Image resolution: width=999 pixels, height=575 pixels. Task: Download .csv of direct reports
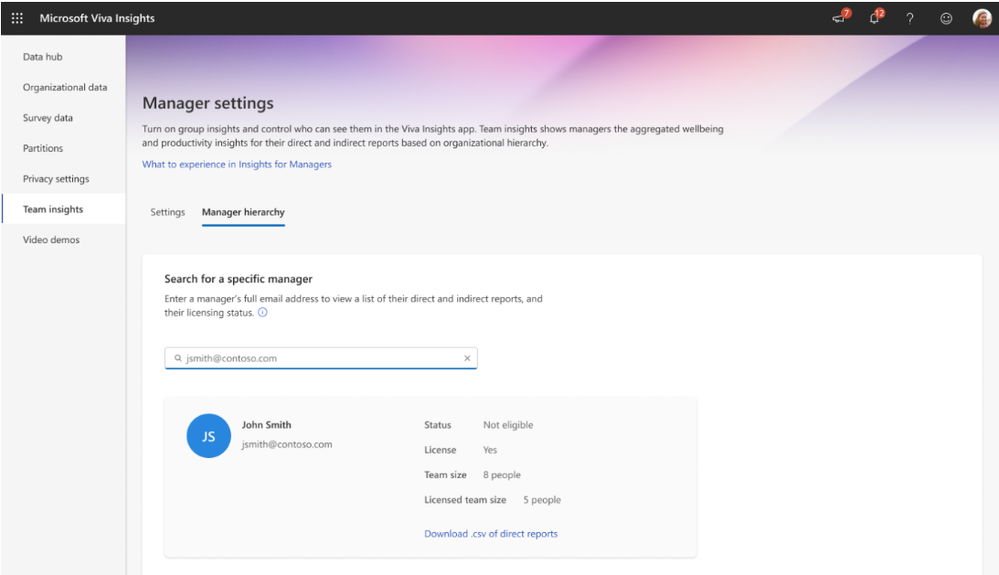pos(491,534)
